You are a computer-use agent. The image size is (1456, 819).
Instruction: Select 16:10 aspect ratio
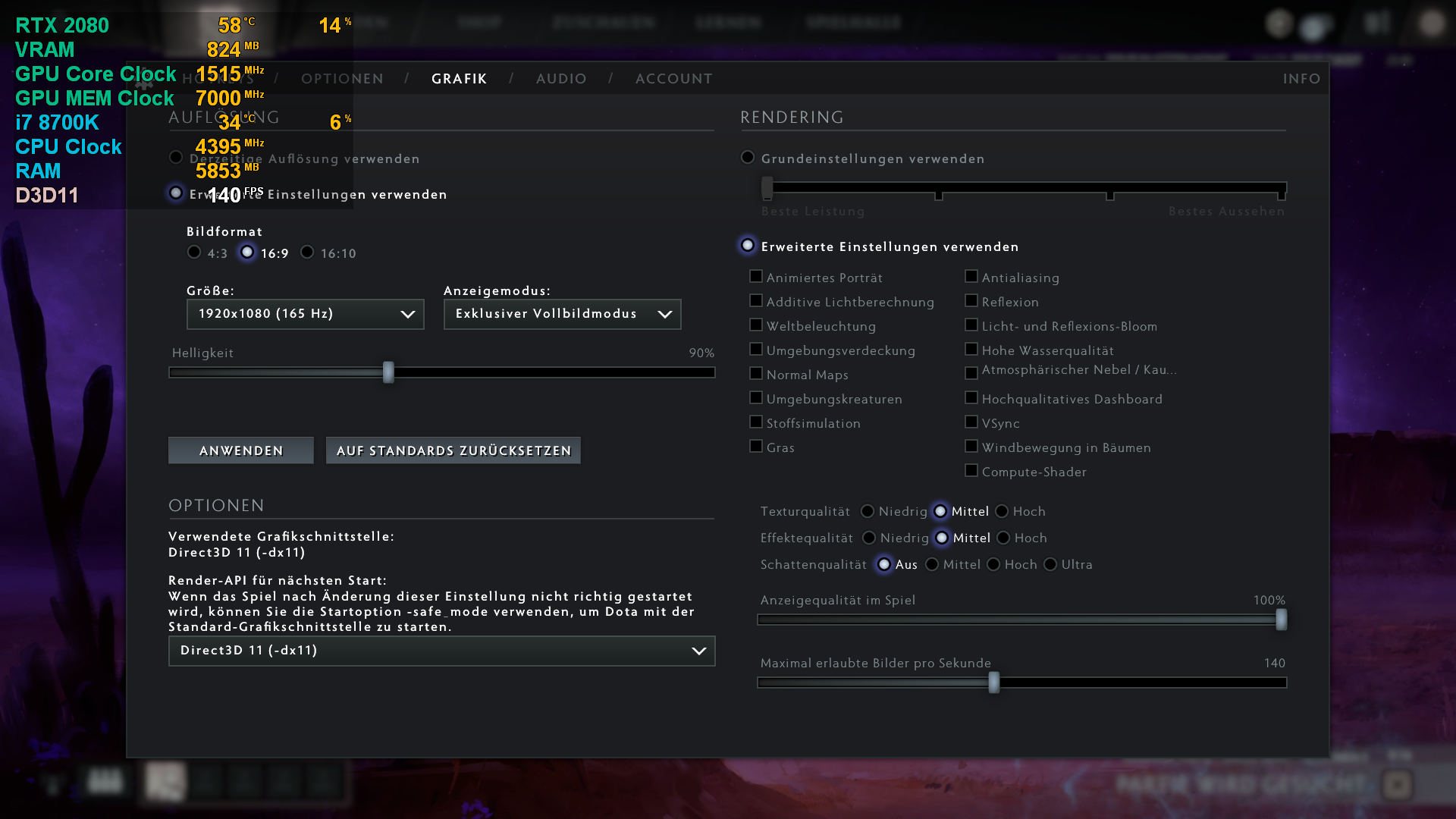(x=307, y=253)
